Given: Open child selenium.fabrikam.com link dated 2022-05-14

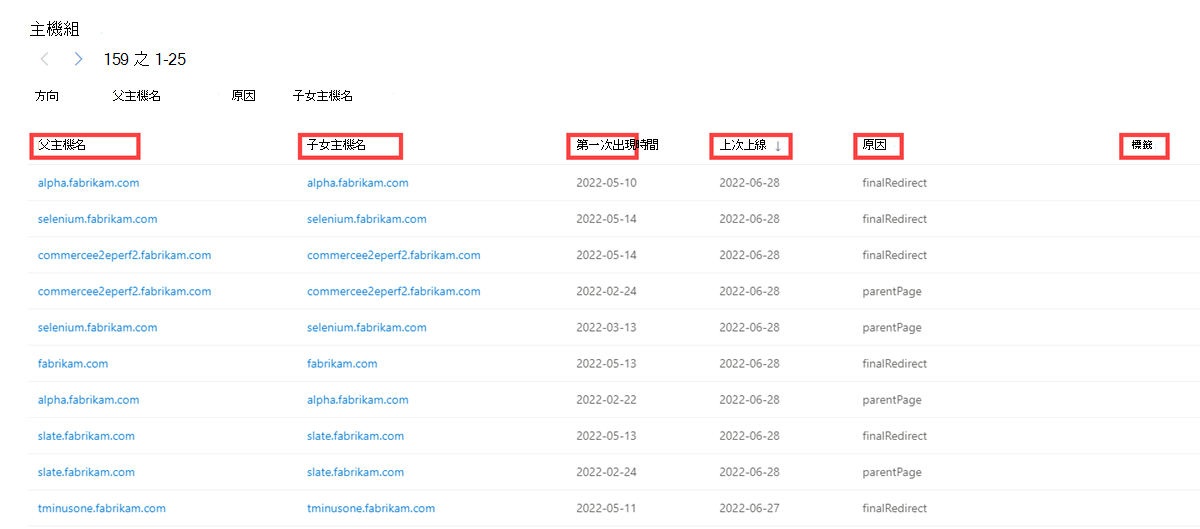Looking at the screenshot, I should (x=367, y=219).
